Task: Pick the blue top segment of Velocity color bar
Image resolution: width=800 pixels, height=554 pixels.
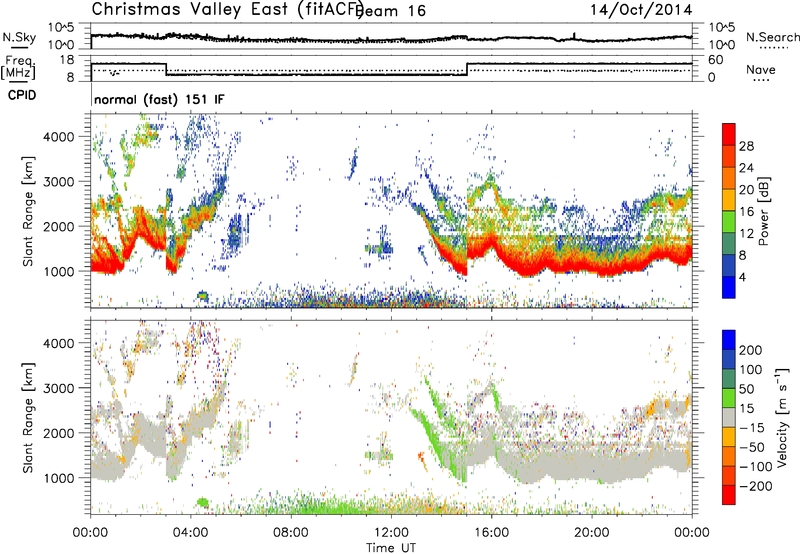Action: [x=729, y=340]
